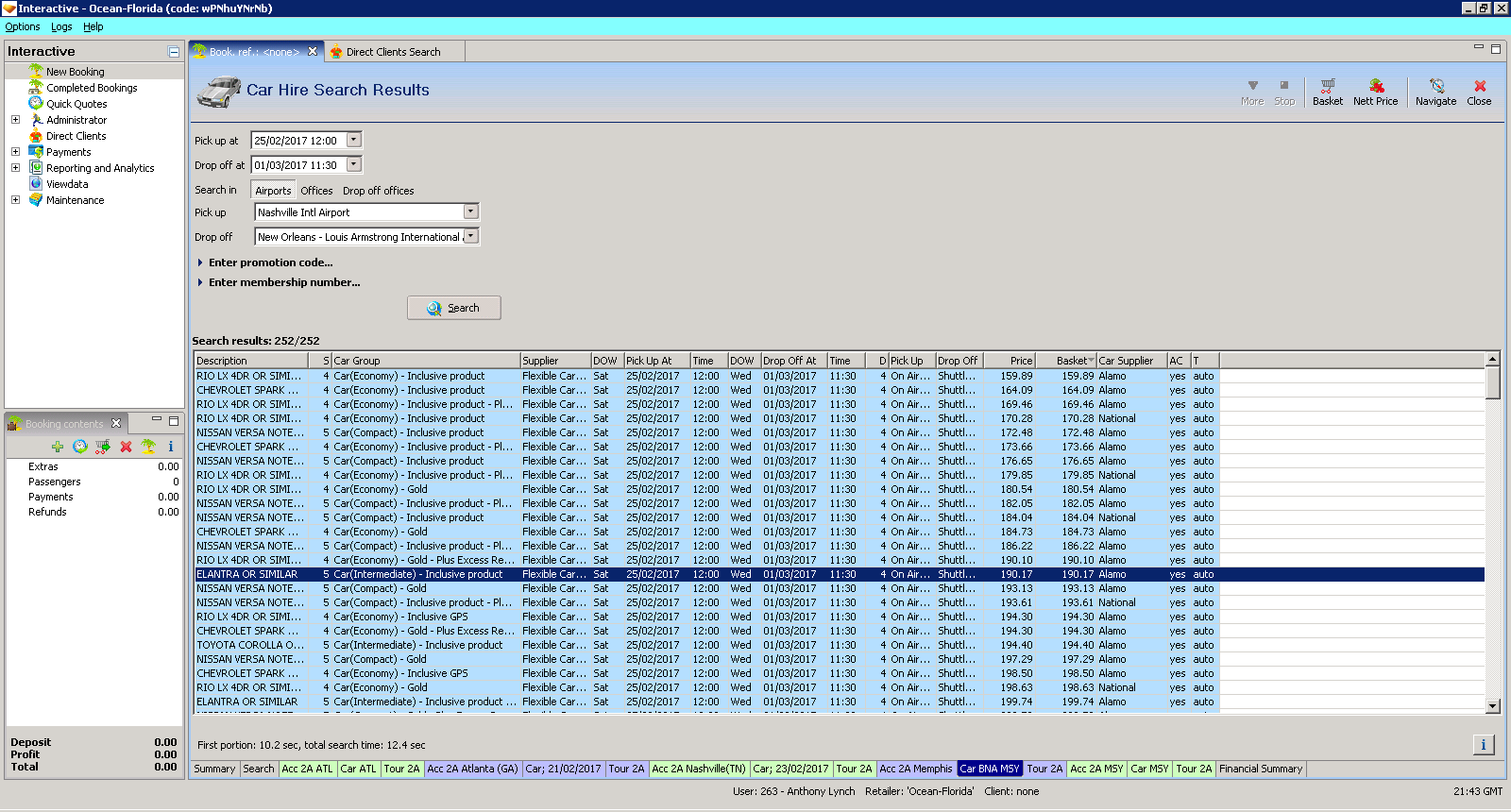Screen dimensions: 1511x812
Task: Click green plus icon in Booking contents
Action: click(58, 447)
